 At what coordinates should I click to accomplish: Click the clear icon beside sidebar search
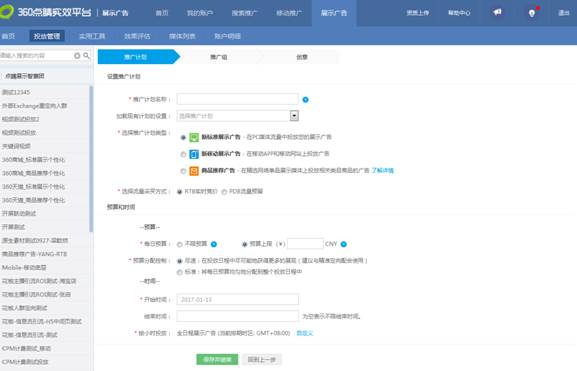tap(77, 56)
